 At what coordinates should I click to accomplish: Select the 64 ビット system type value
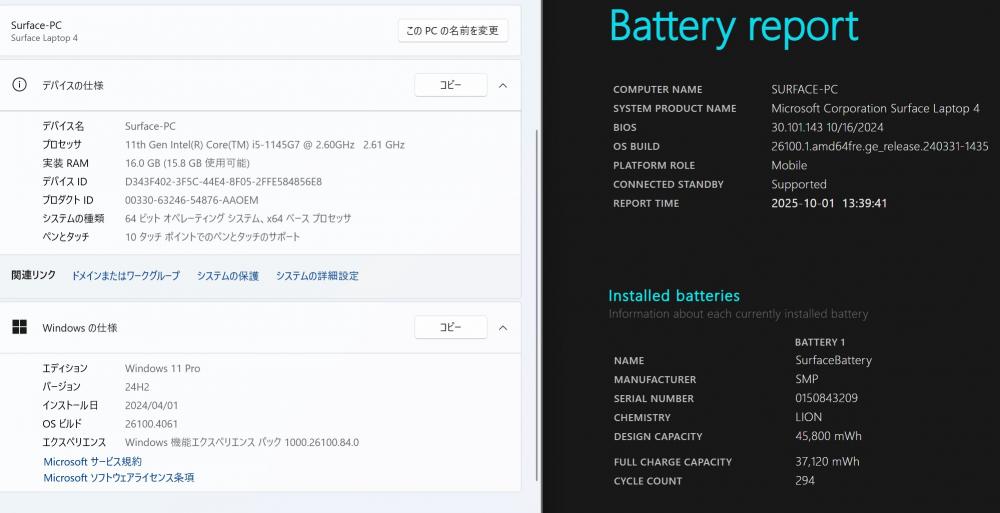click(x=238, y=218)
